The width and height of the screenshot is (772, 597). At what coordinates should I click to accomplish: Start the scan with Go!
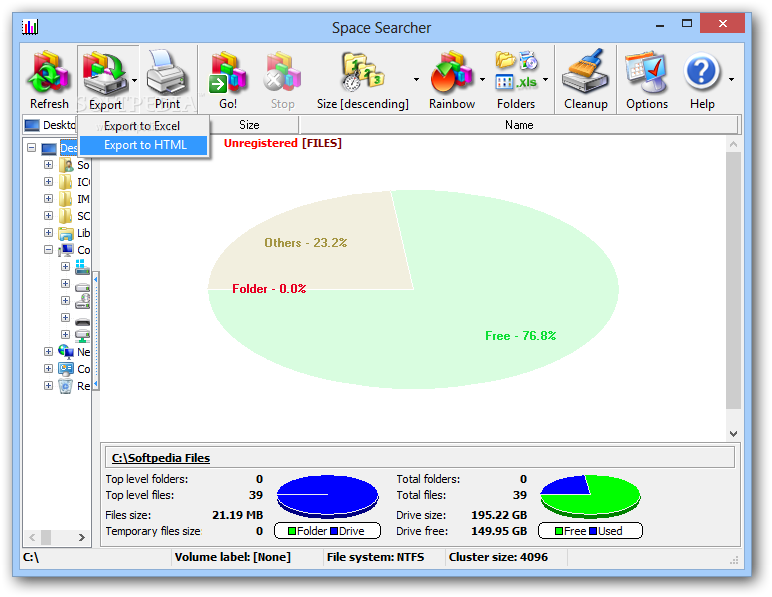point(227,73)
